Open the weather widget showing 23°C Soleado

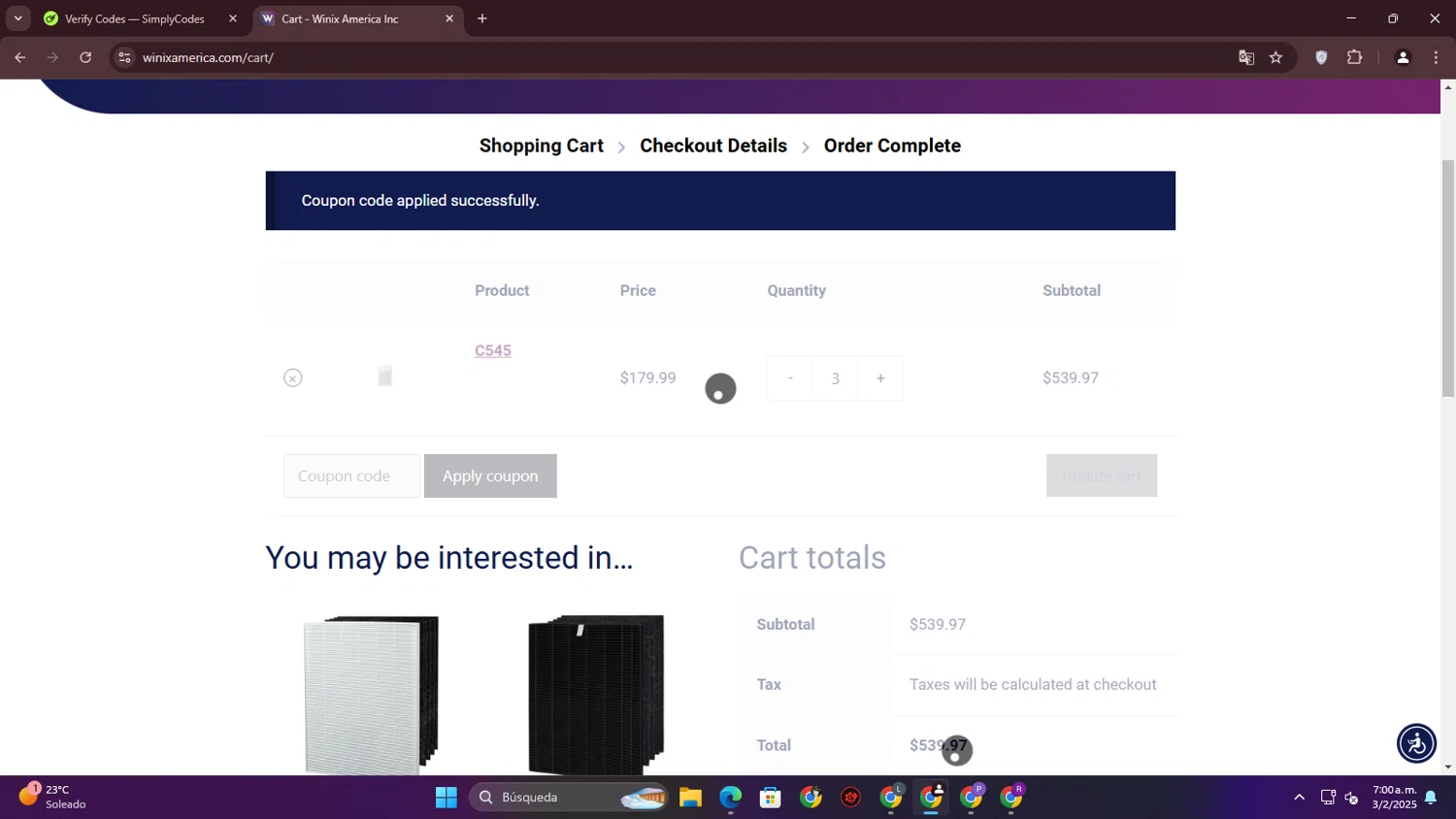click(53, 797)
